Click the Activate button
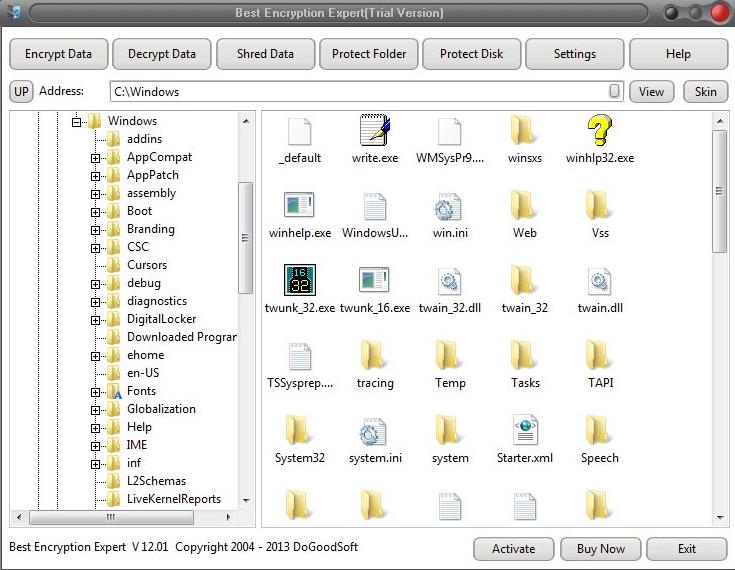Viewport: 735px width, 570px height. point(513,549)
